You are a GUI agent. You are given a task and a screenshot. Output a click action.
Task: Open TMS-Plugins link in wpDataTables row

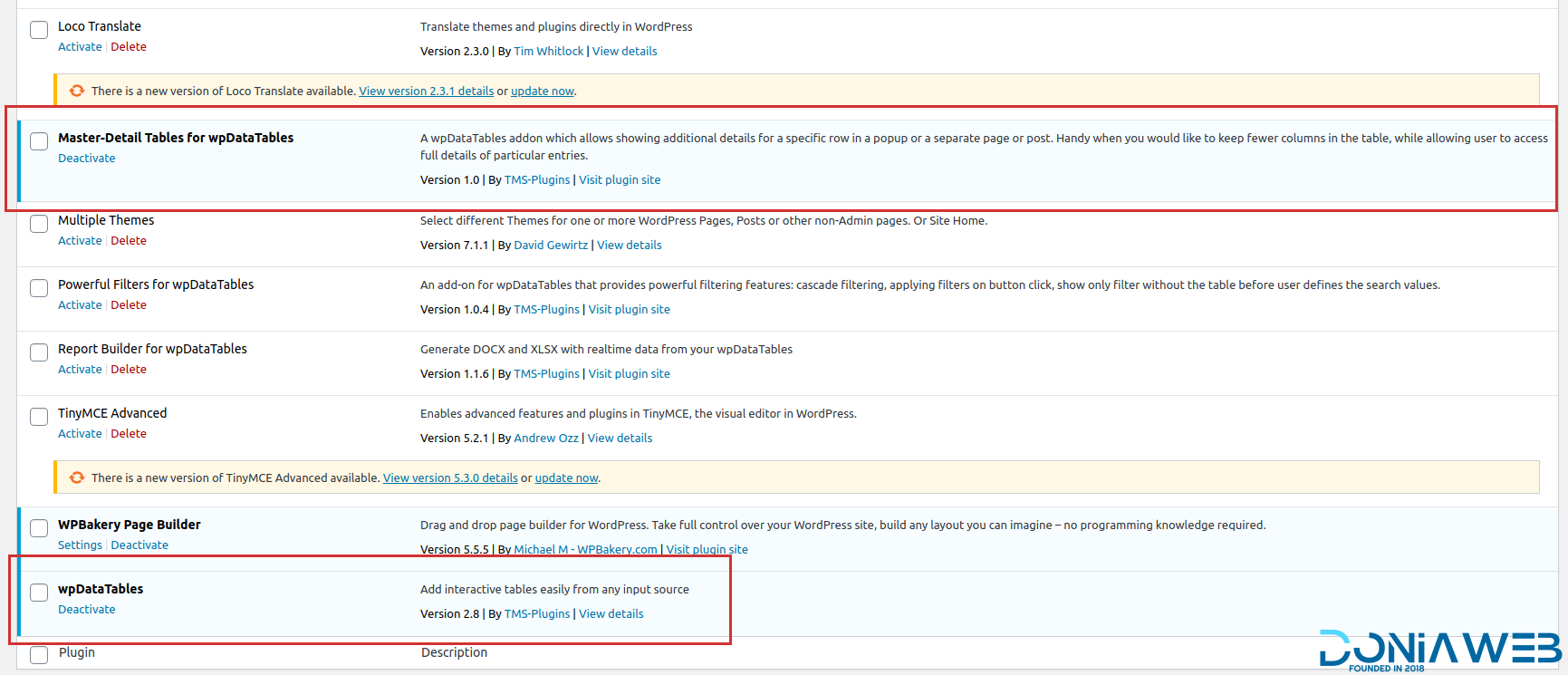537,614
